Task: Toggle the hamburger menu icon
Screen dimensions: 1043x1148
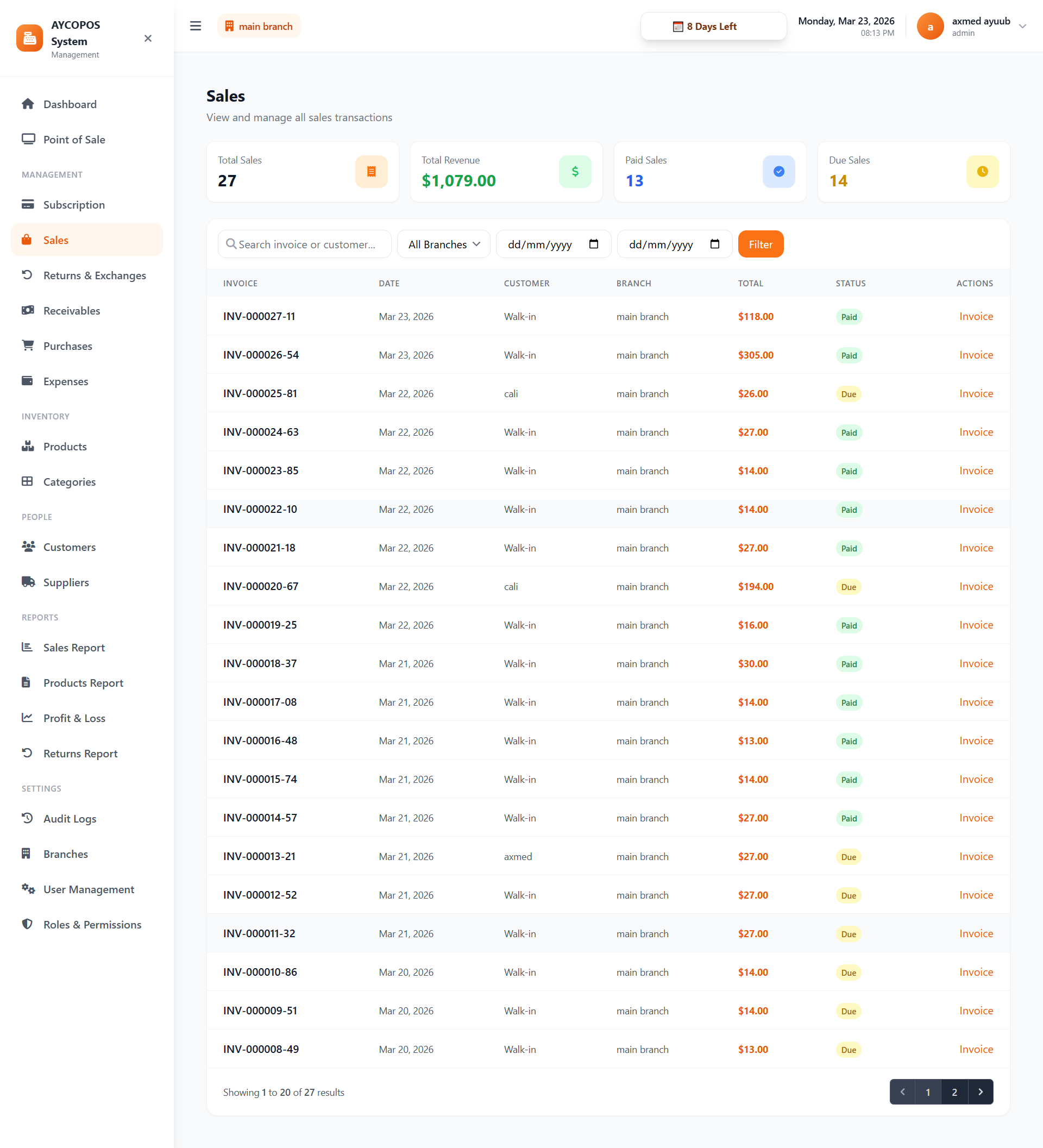Action: [x=195, y=26]
